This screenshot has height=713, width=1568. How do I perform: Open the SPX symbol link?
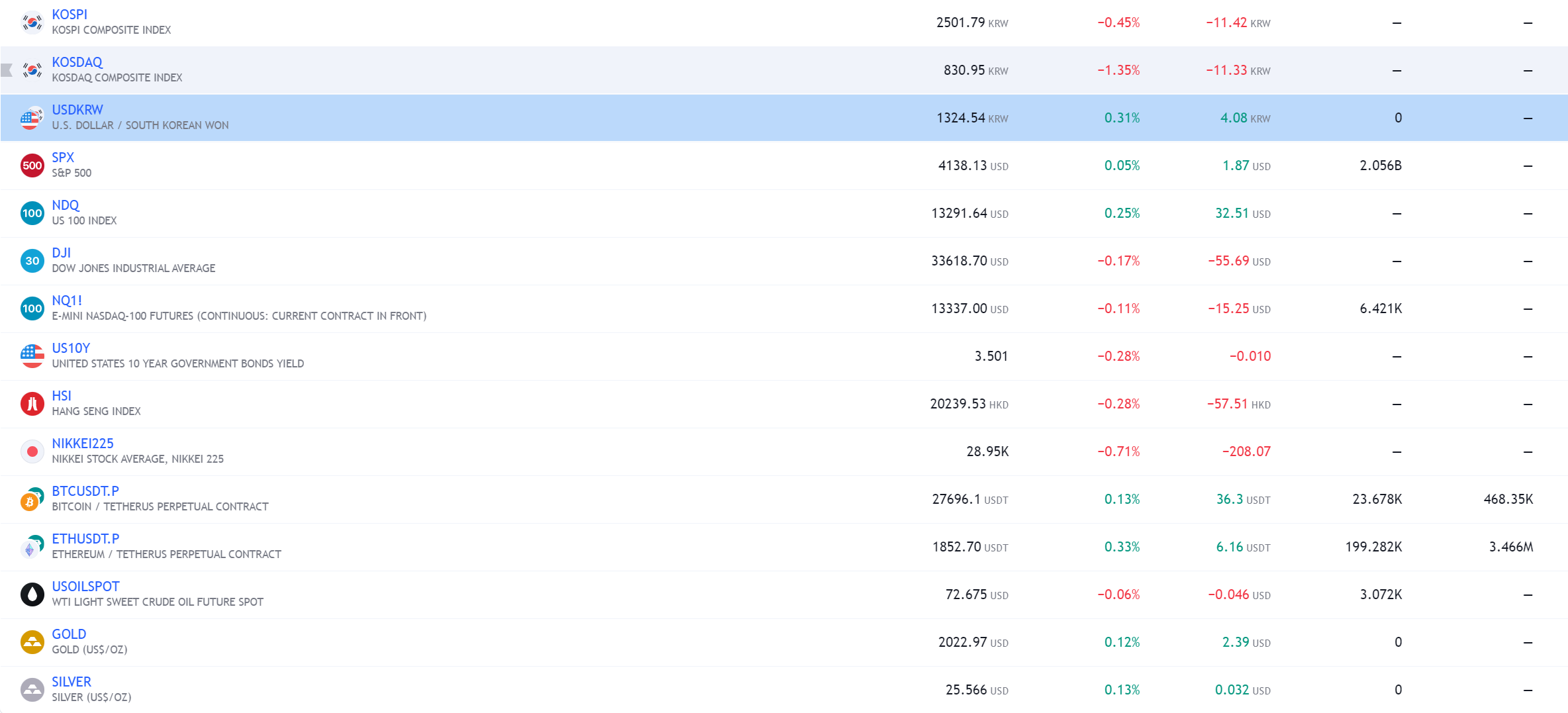(x=63, y=158)
